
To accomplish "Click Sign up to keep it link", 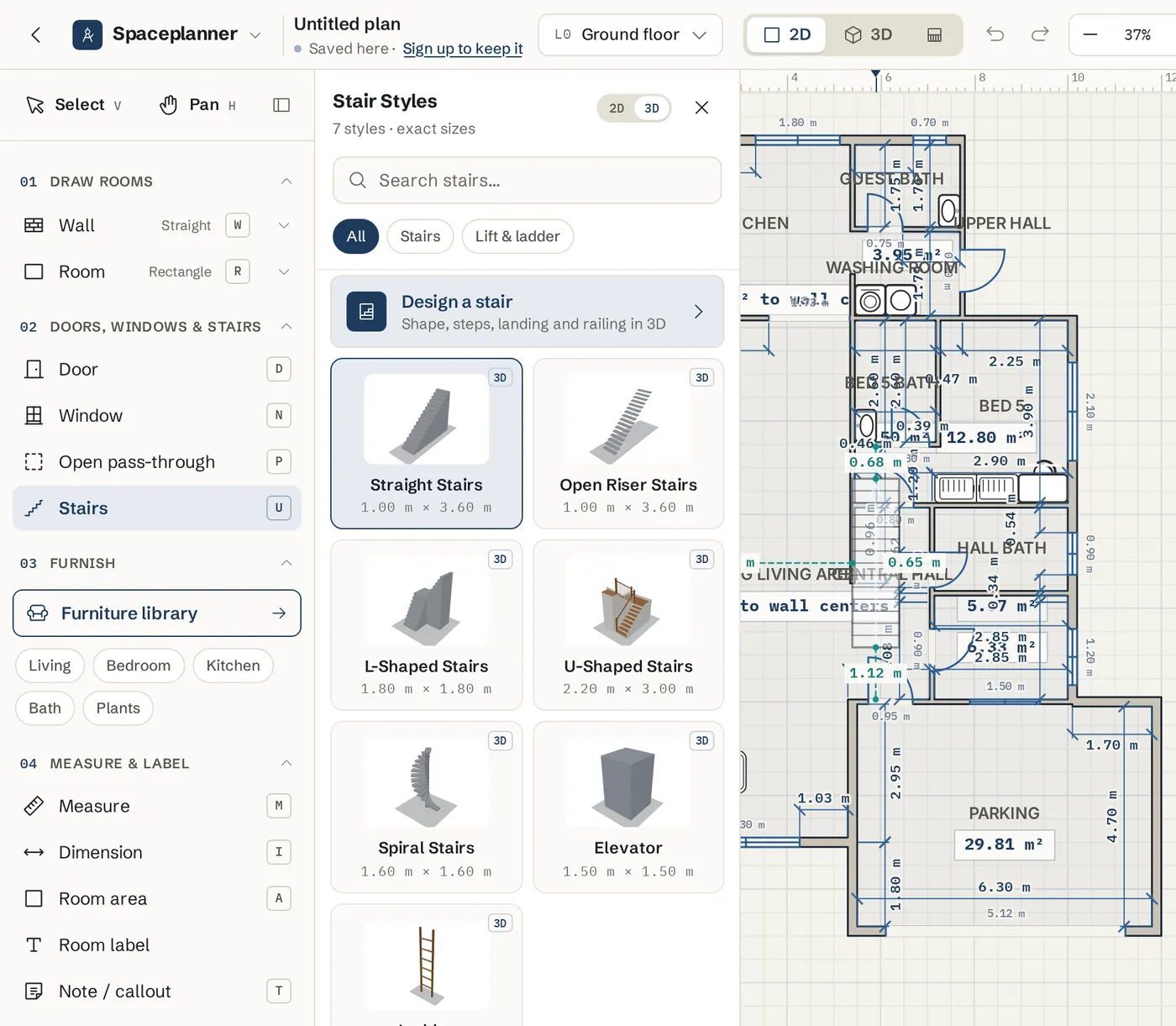I will (x=463, y=49).
